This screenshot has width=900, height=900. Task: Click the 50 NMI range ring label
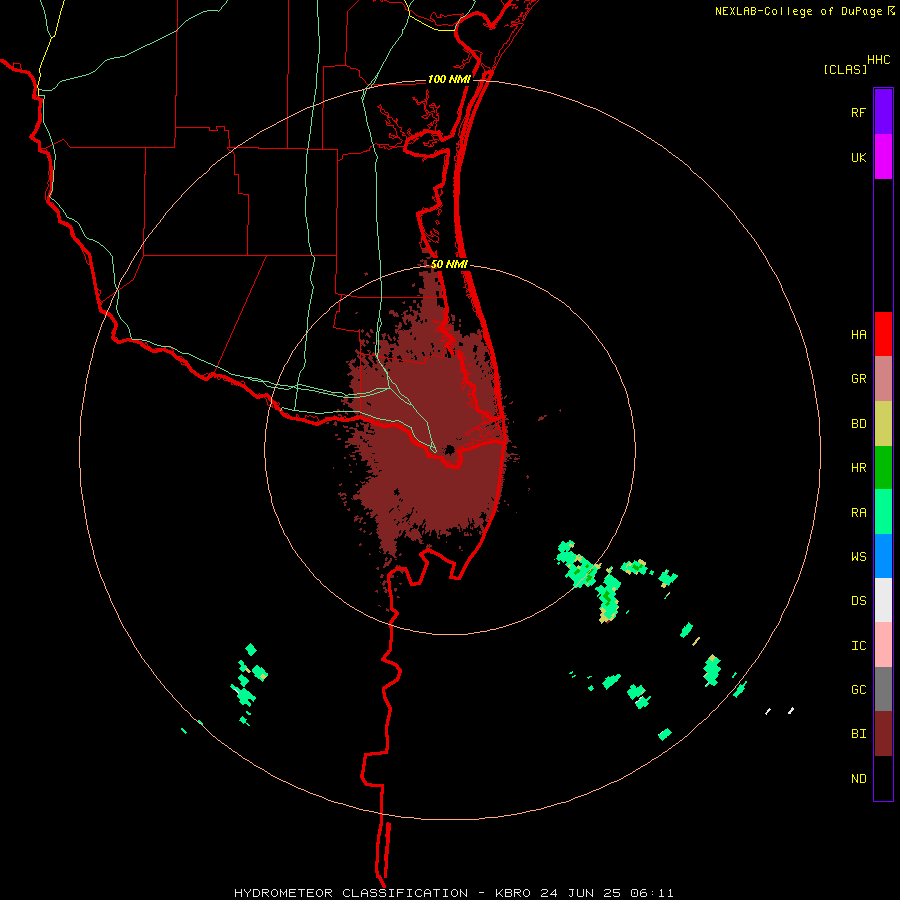click(x=449, y=264)
